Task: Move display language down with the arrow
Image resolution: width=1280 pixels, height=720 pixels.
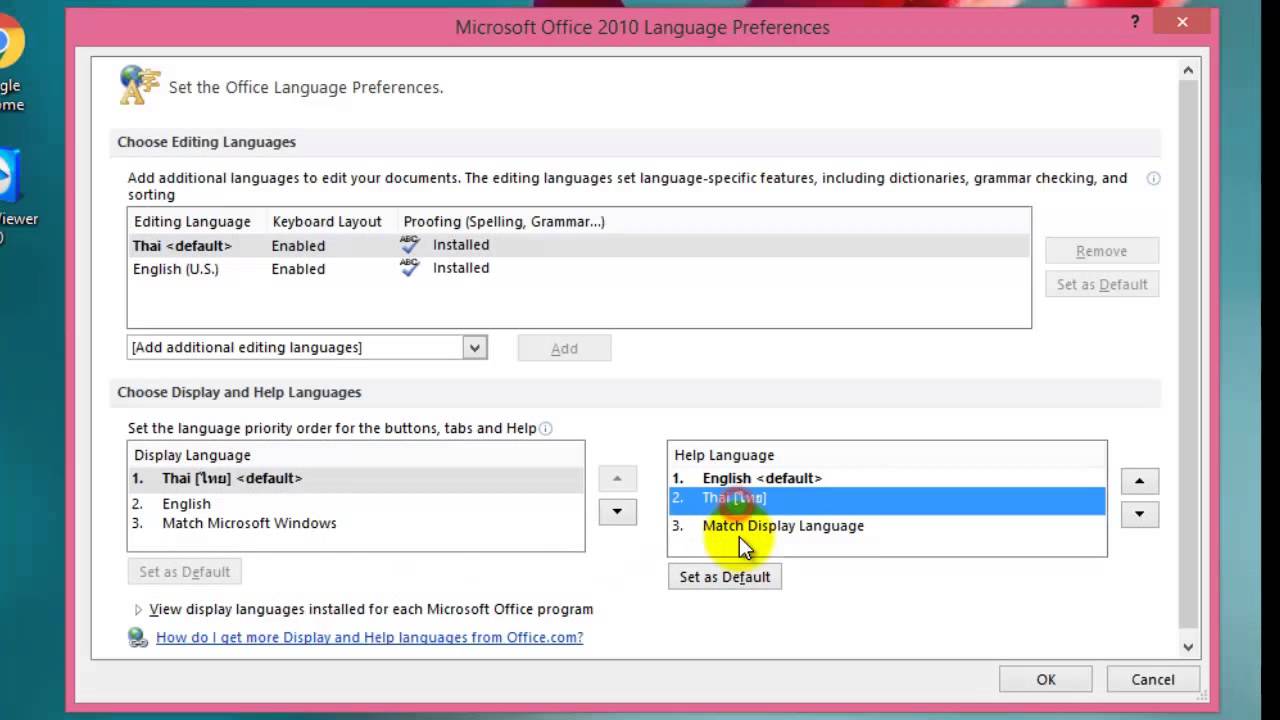Action: pyautogui.click(x=617, y=511)
